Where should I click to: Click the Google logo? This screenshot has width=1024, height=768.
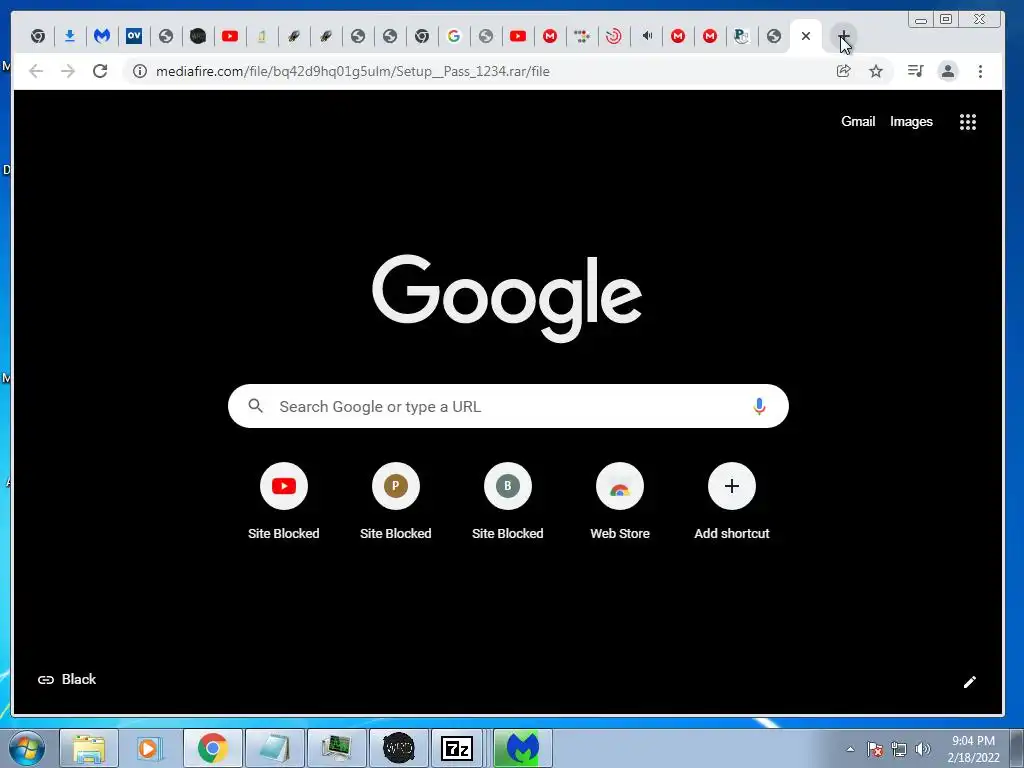507,298
